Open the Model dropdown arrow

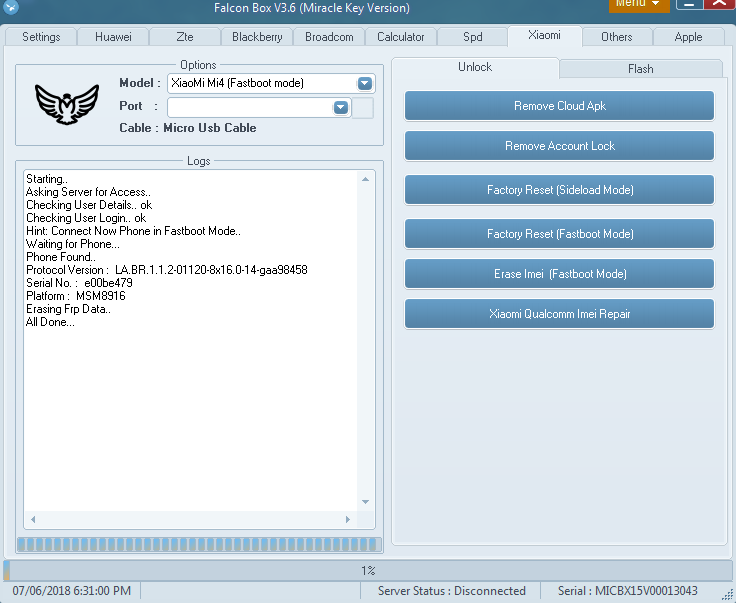point(365,84)
